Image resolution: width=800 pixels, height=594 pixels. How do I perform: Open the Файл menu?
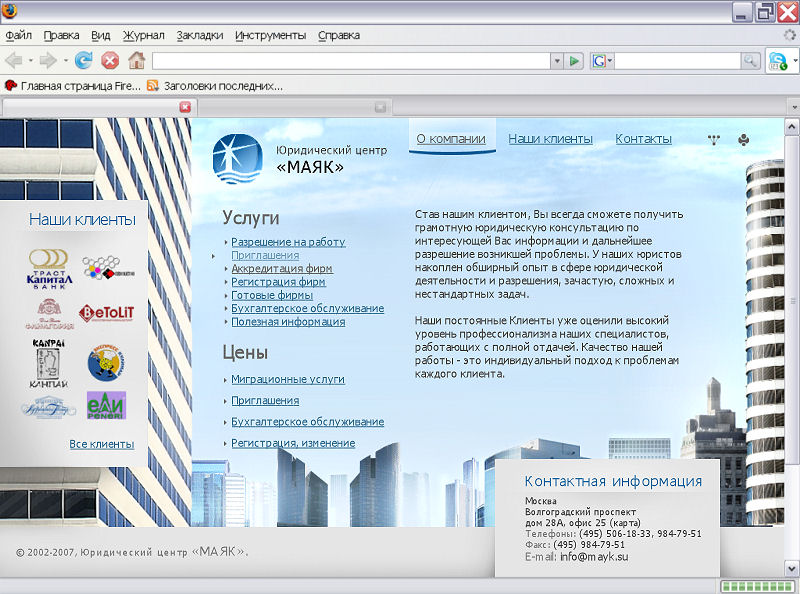coord(18,35)
